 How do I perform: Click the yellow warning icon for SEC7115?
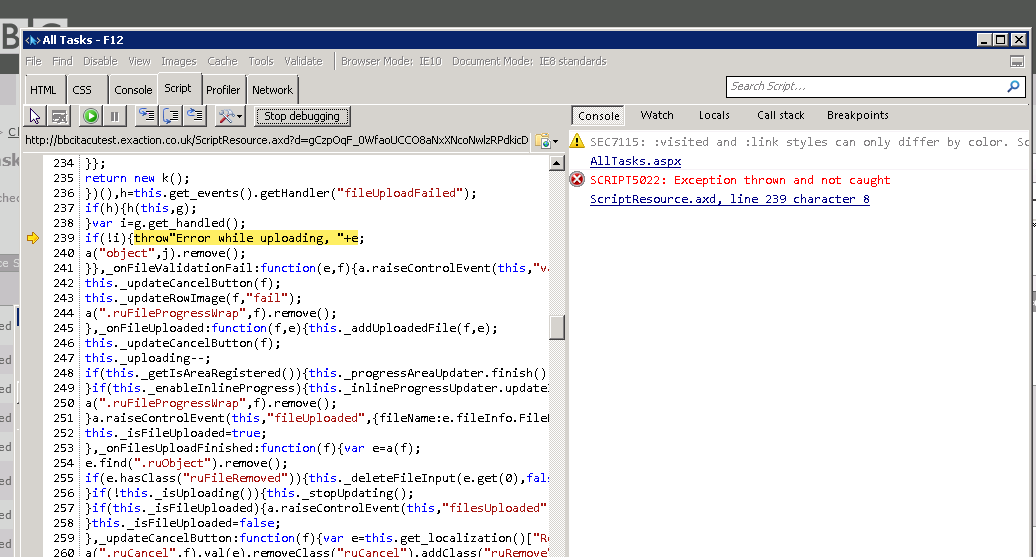click(577, 141)
